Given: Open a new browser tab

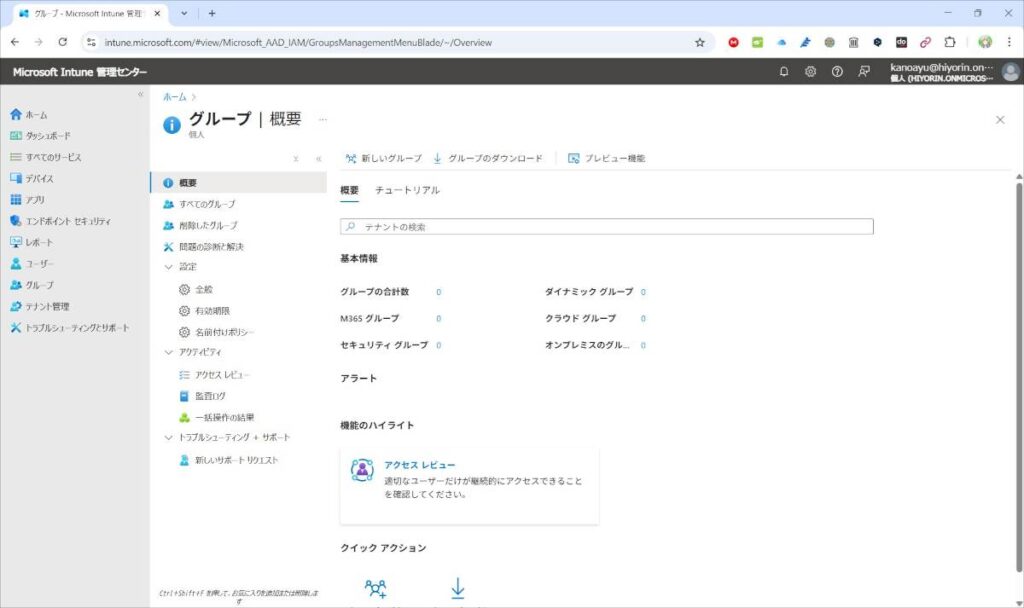Looking at the screenshot, I should [212, 13].
